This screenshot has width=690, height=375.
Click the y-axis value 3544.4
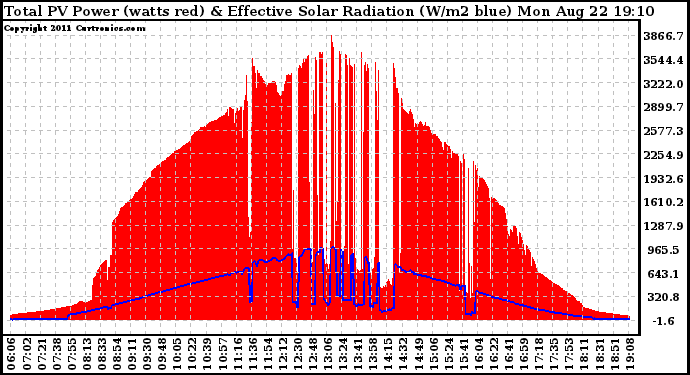(x=663, y=60)
